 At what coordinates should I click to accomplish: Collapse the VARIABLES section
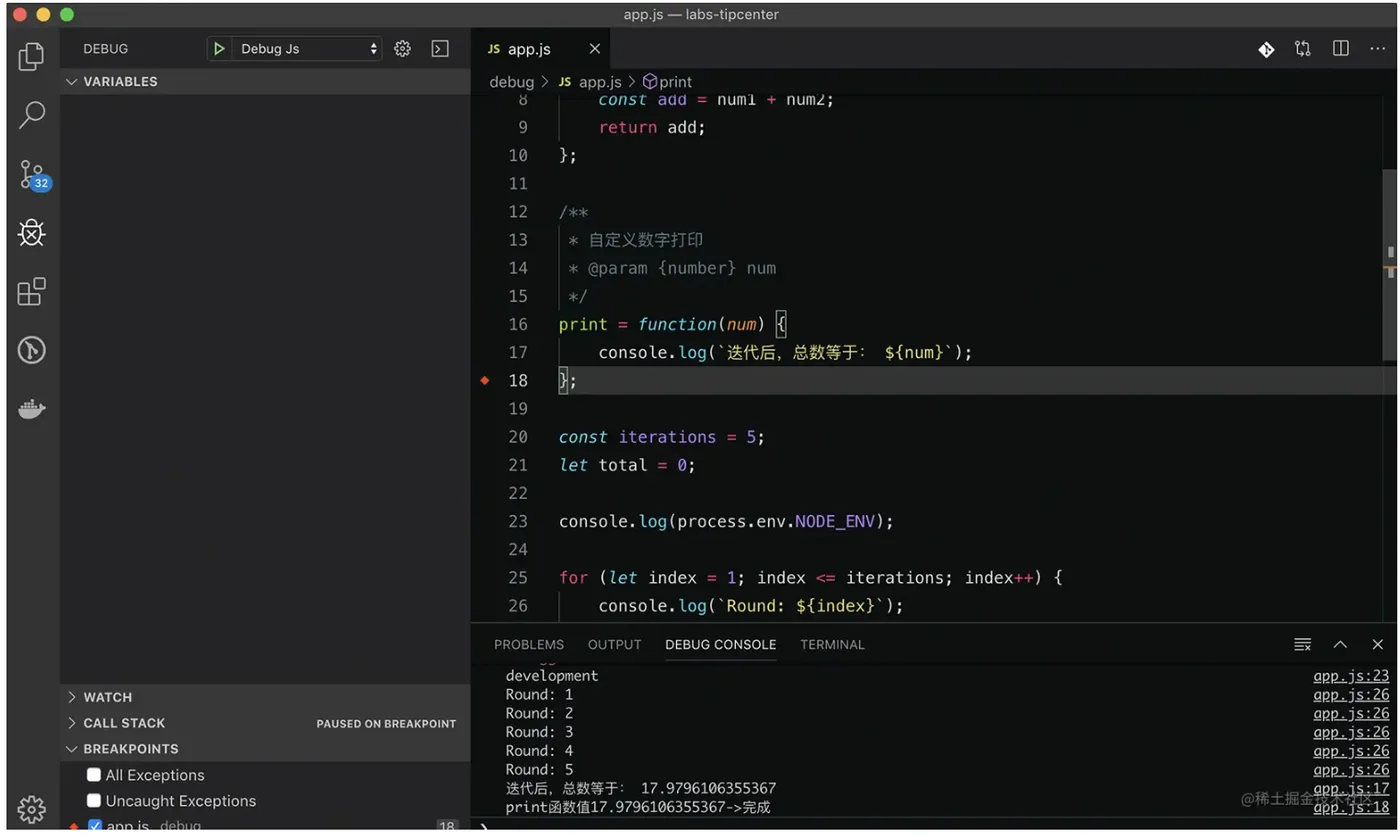coord(265,82)
